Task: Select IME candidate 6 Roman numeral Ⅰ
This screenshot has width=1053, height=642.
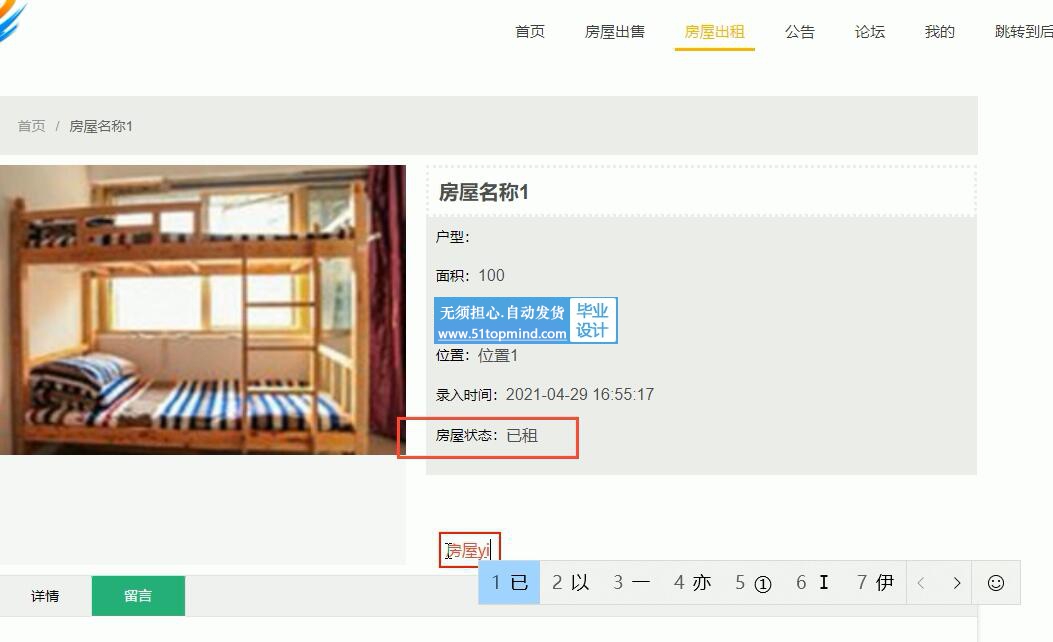Action: pos(813,583)
